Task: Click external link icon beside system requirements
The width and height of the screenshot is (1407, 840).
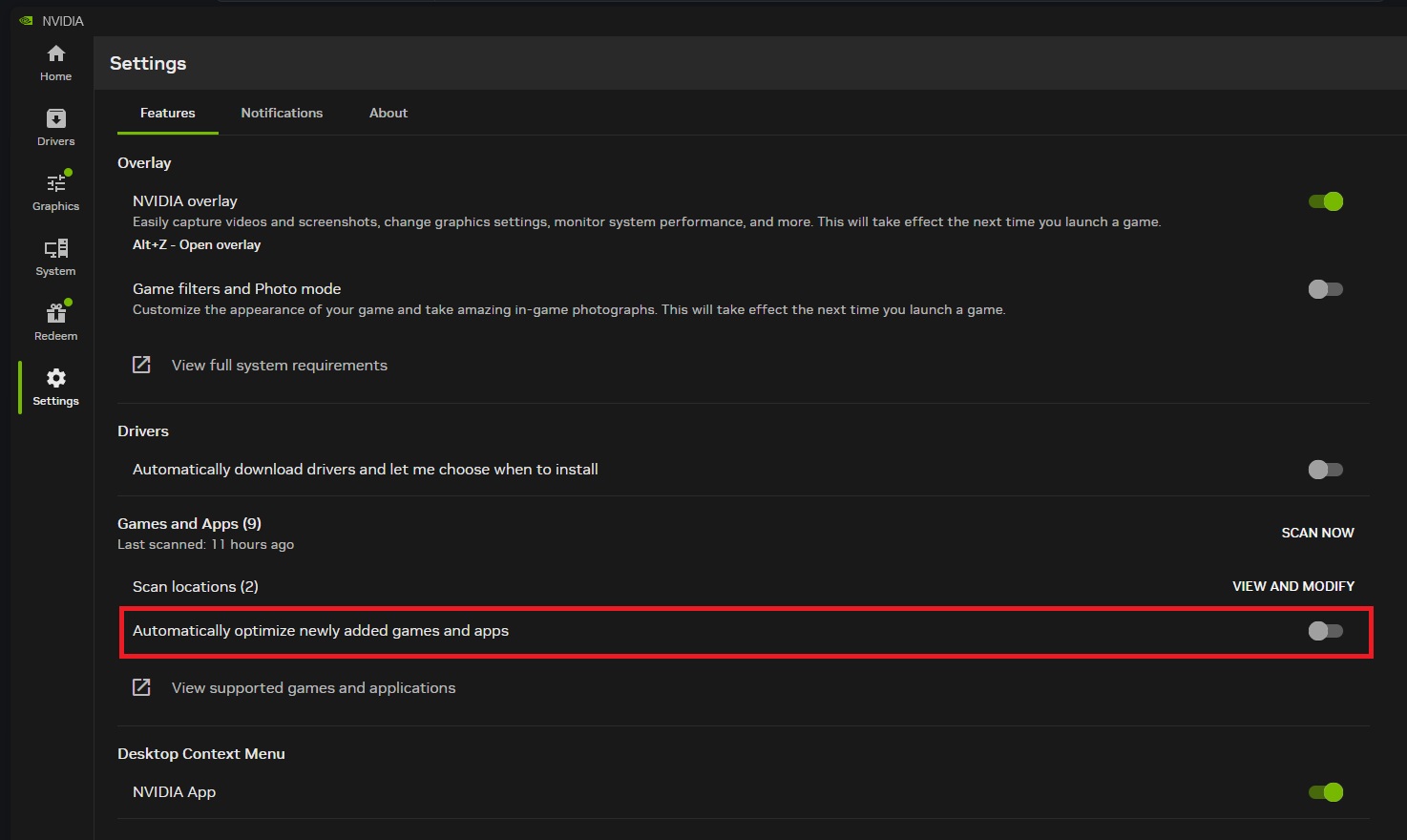Action: (141, 365)
